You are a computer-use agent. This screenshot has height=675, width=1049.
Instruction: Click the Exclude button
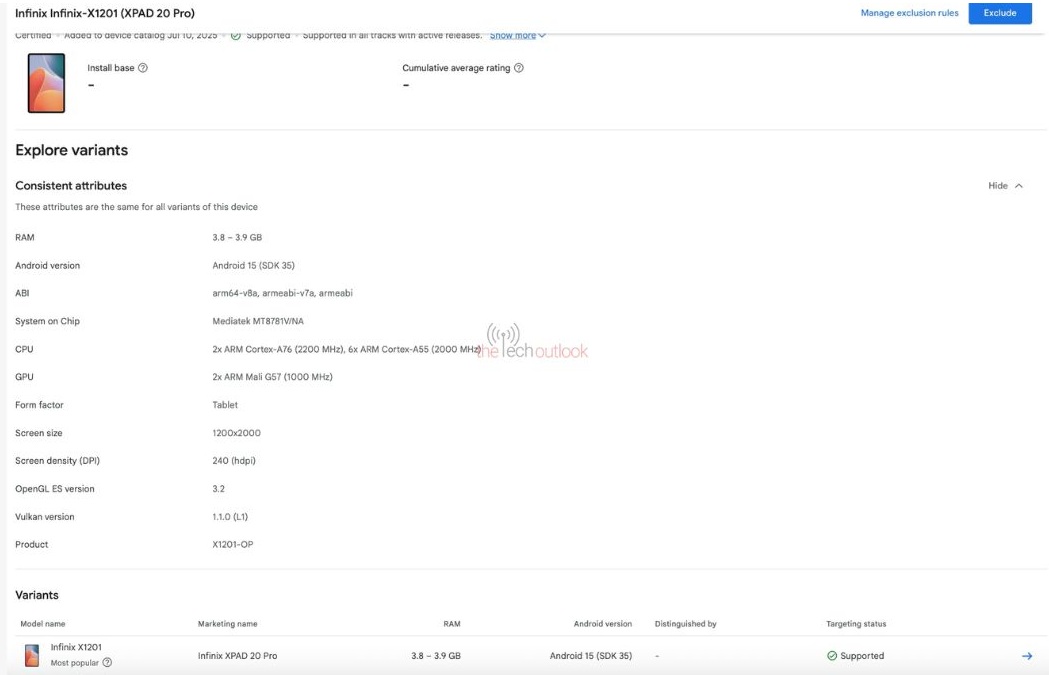tap(1000, 13)
